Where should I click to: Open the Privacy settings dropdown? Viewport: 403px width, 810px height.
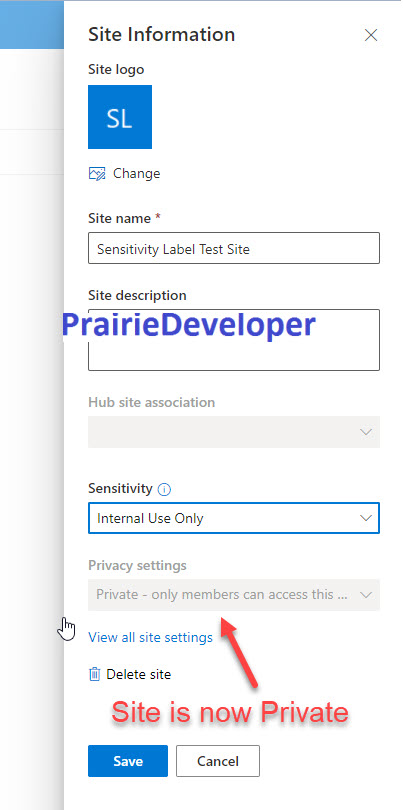234,595
